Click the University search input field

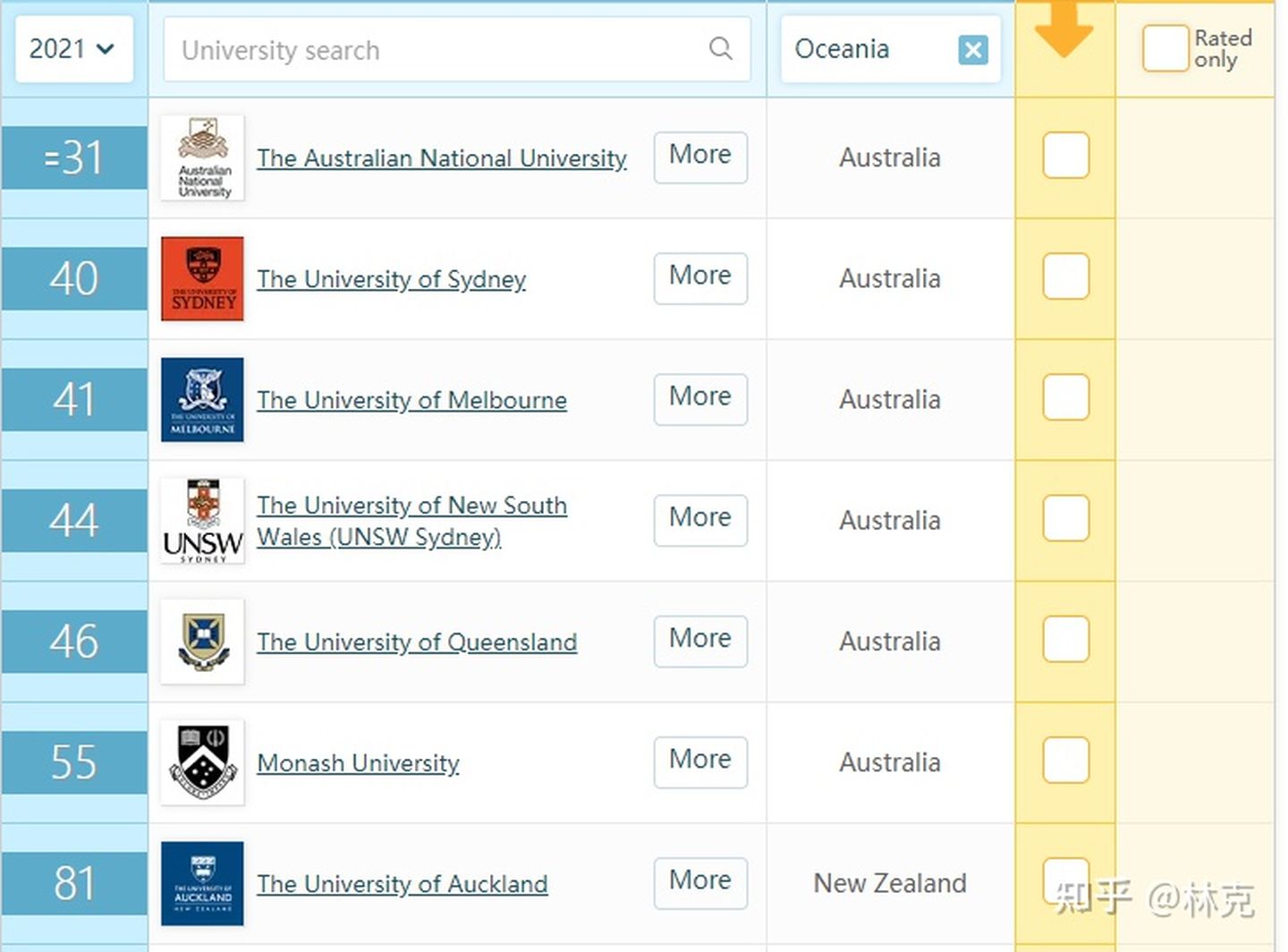tap(456, 50)
